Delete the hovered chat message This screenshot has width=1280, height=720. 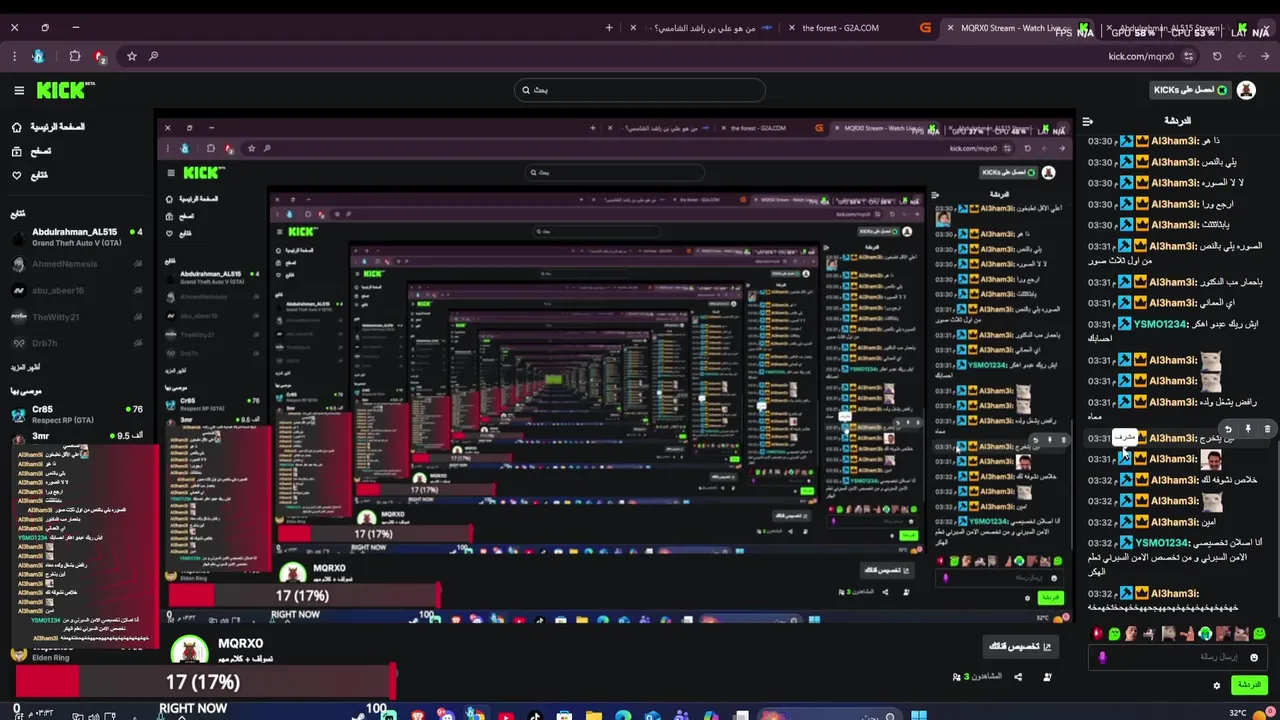click(x=1267, y=429)
